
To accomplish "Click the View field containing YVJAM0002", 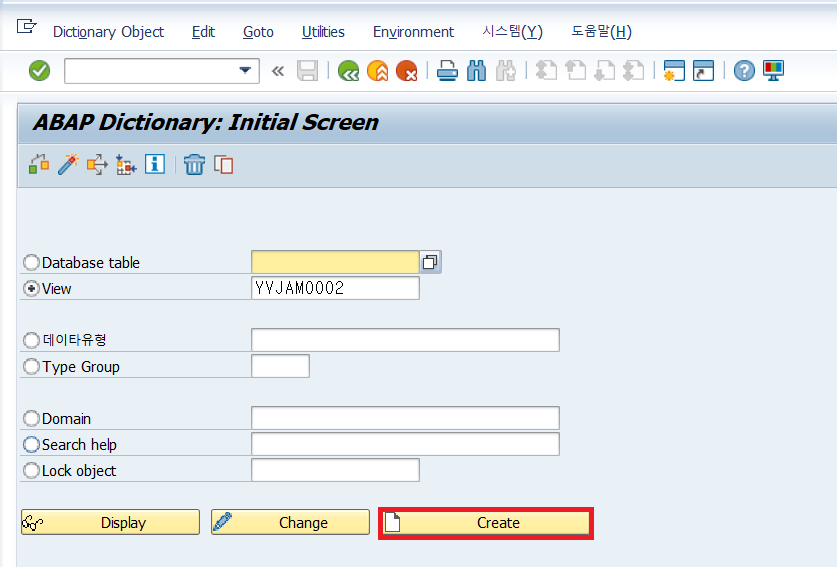I will [x=335, y=288].
